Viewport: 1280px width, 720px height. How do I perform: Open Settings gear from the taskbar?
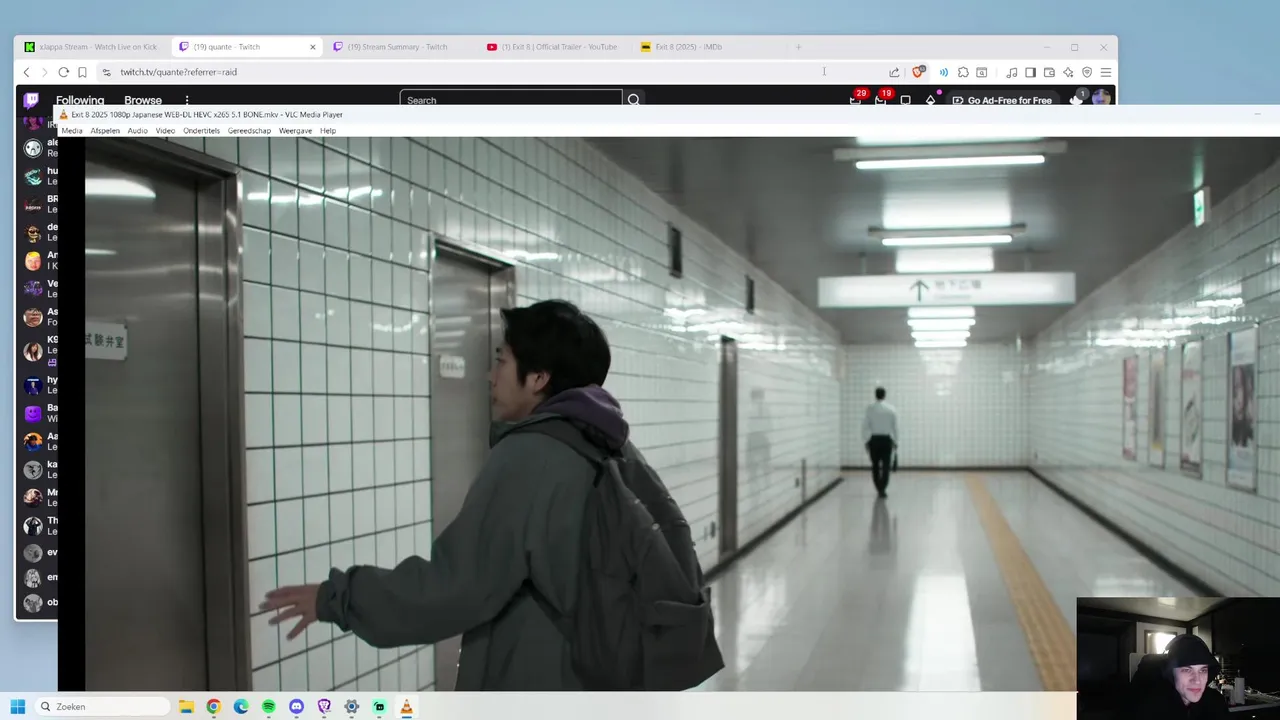[x=351, y=707]
